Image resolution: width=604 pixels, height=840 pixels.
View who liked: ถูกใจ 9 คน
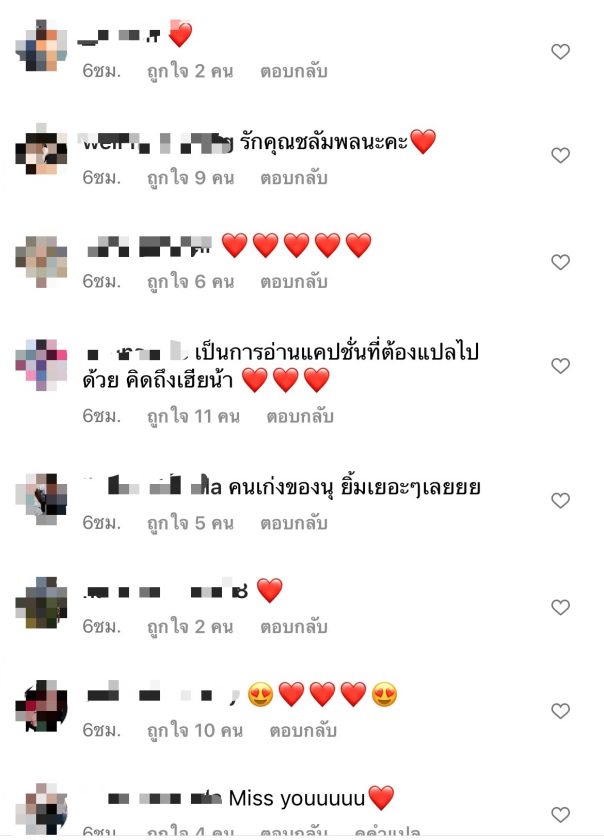click(190, 178)
